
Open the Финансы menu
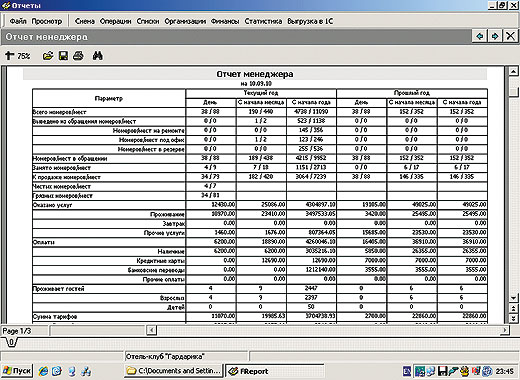(x=225, y=21)
